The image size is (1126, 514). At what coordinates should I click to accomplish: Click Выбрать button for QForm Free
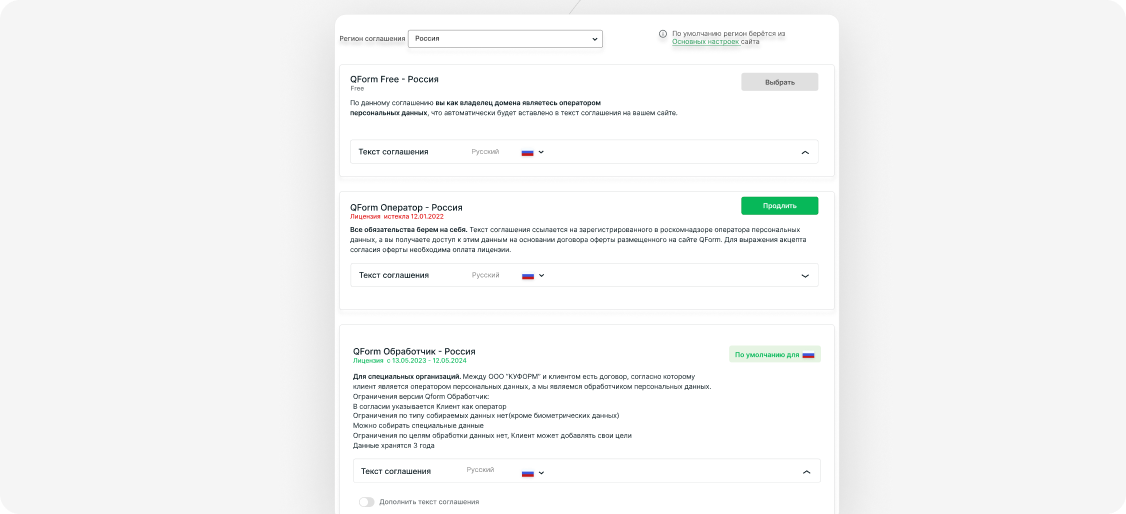[779, 82]
